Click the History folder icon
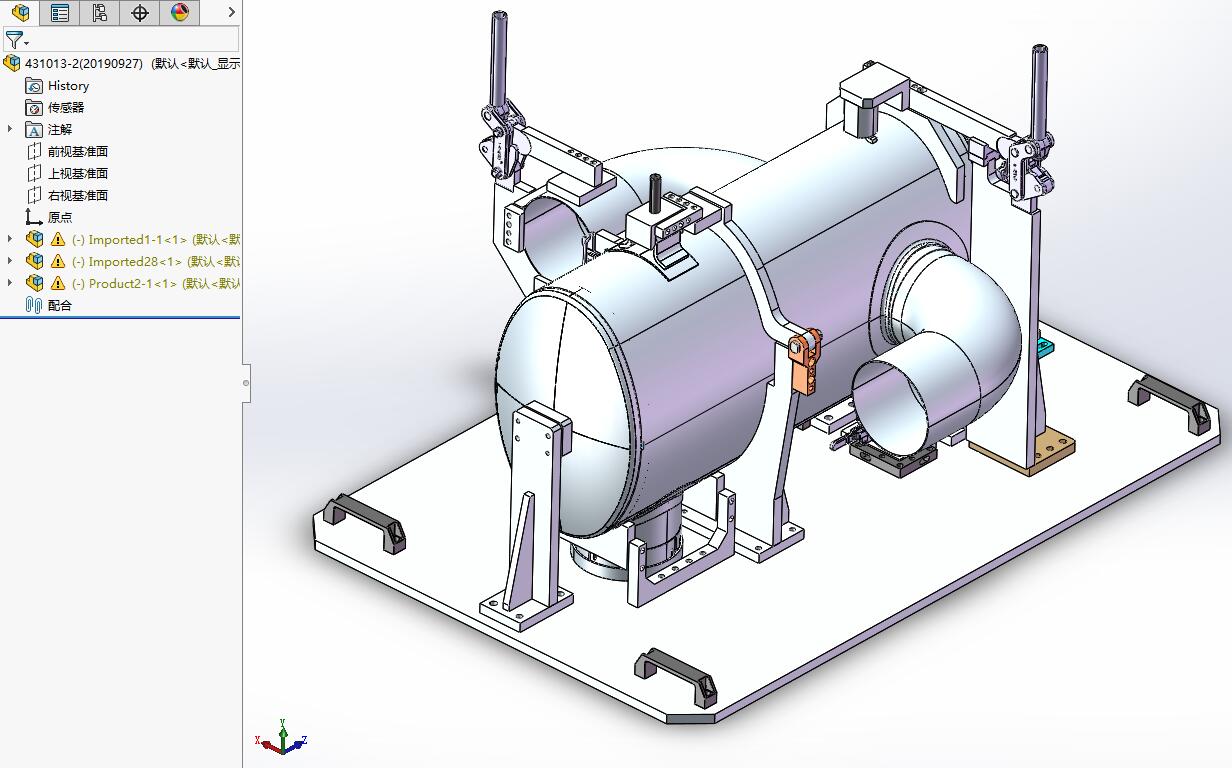This screenshot has height=768, width=1232. click(34, 86)
